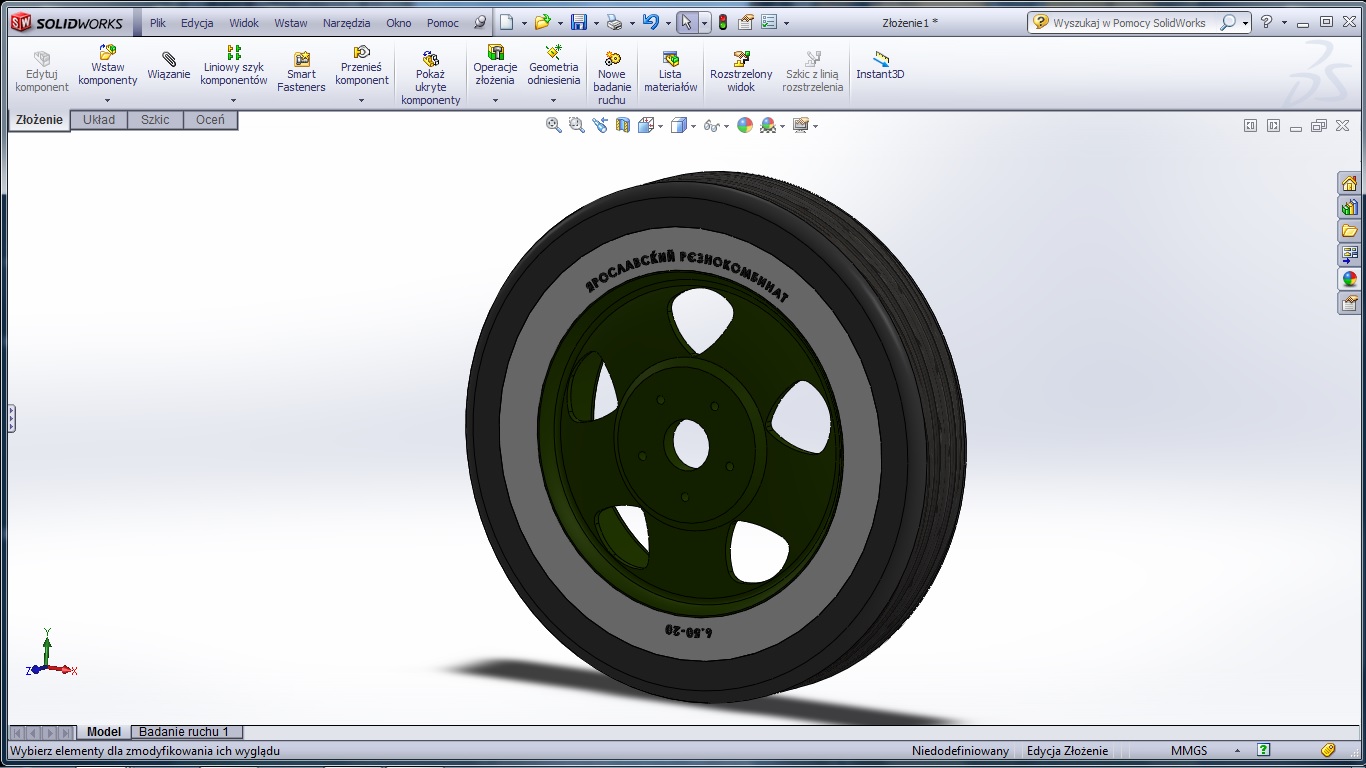This screenshot has width=1366, height=768.
Task: Expand Przenieś komponent dropdown arrow
Action: coord(362,100)
